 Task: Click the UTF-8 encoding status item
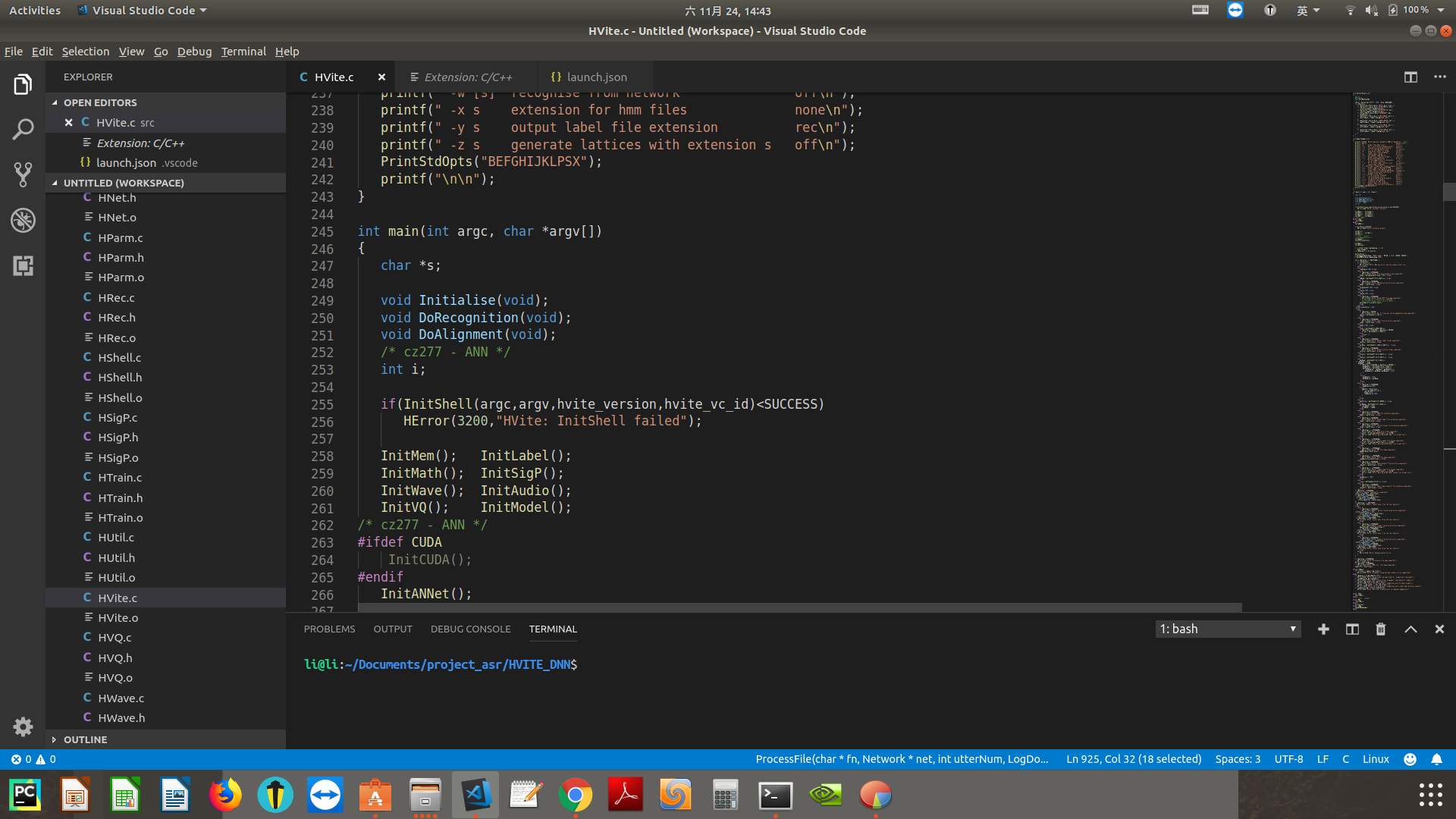pos(1288,759)
